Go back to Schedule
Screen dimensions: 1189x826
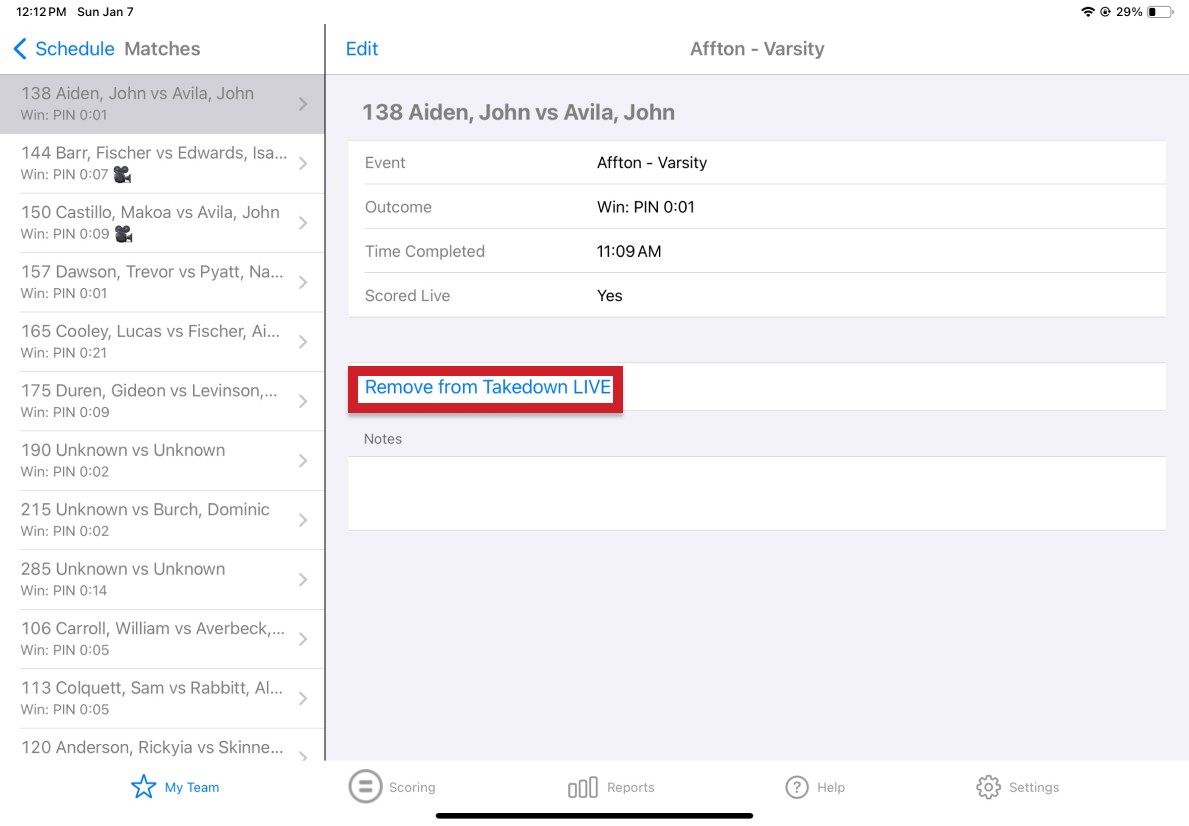click(75, 49)
